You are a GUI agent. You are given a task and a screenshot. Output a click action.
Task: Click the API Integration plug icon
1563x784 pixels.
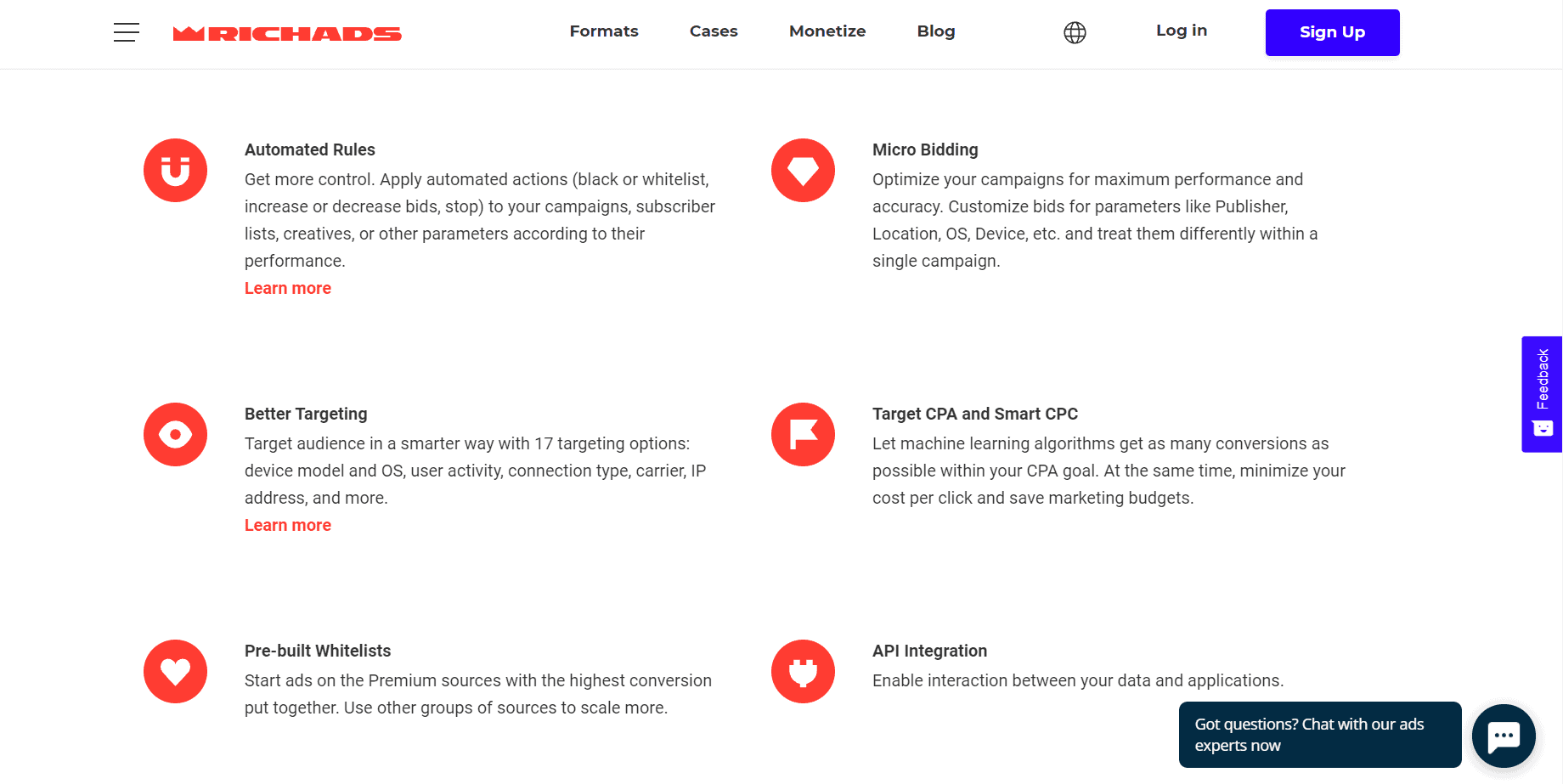point(803,672)
